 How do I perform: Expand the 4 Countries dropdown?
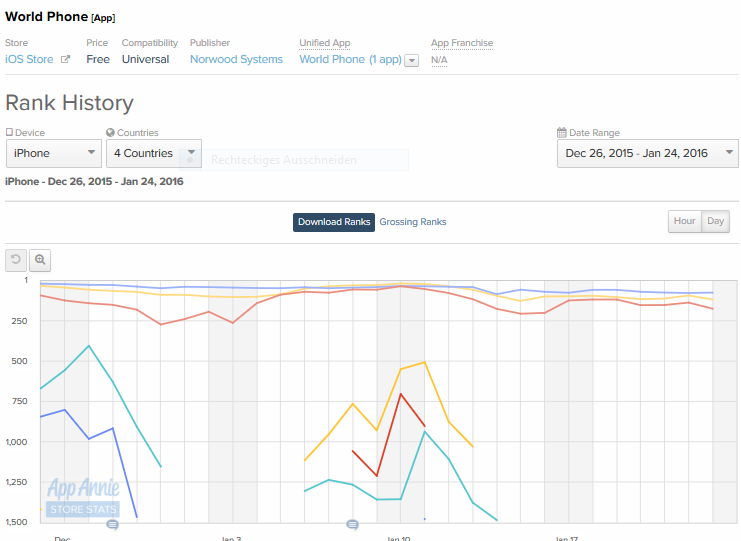coord(153,154)
